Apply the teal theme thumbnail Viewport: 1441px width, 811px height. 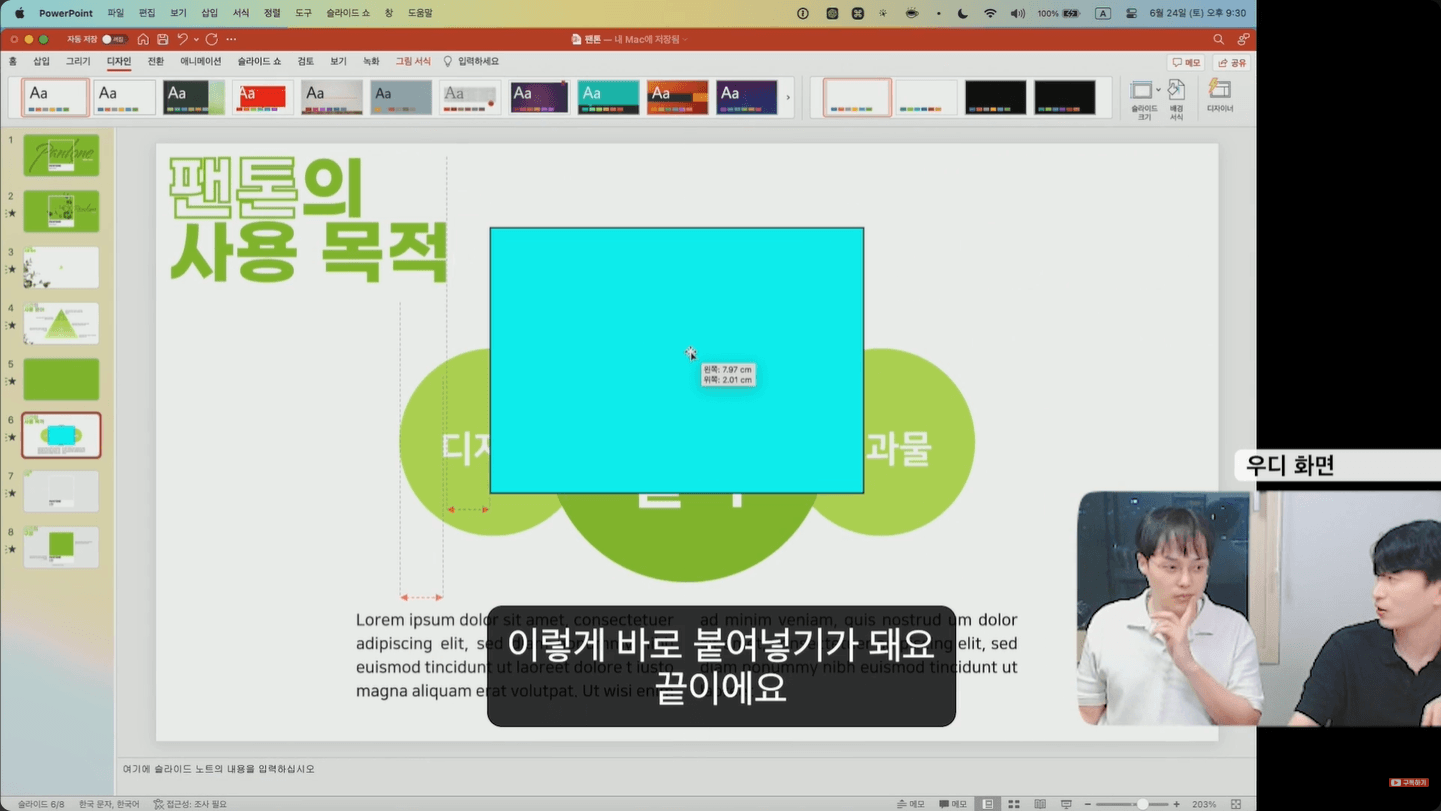pos(608,98)
